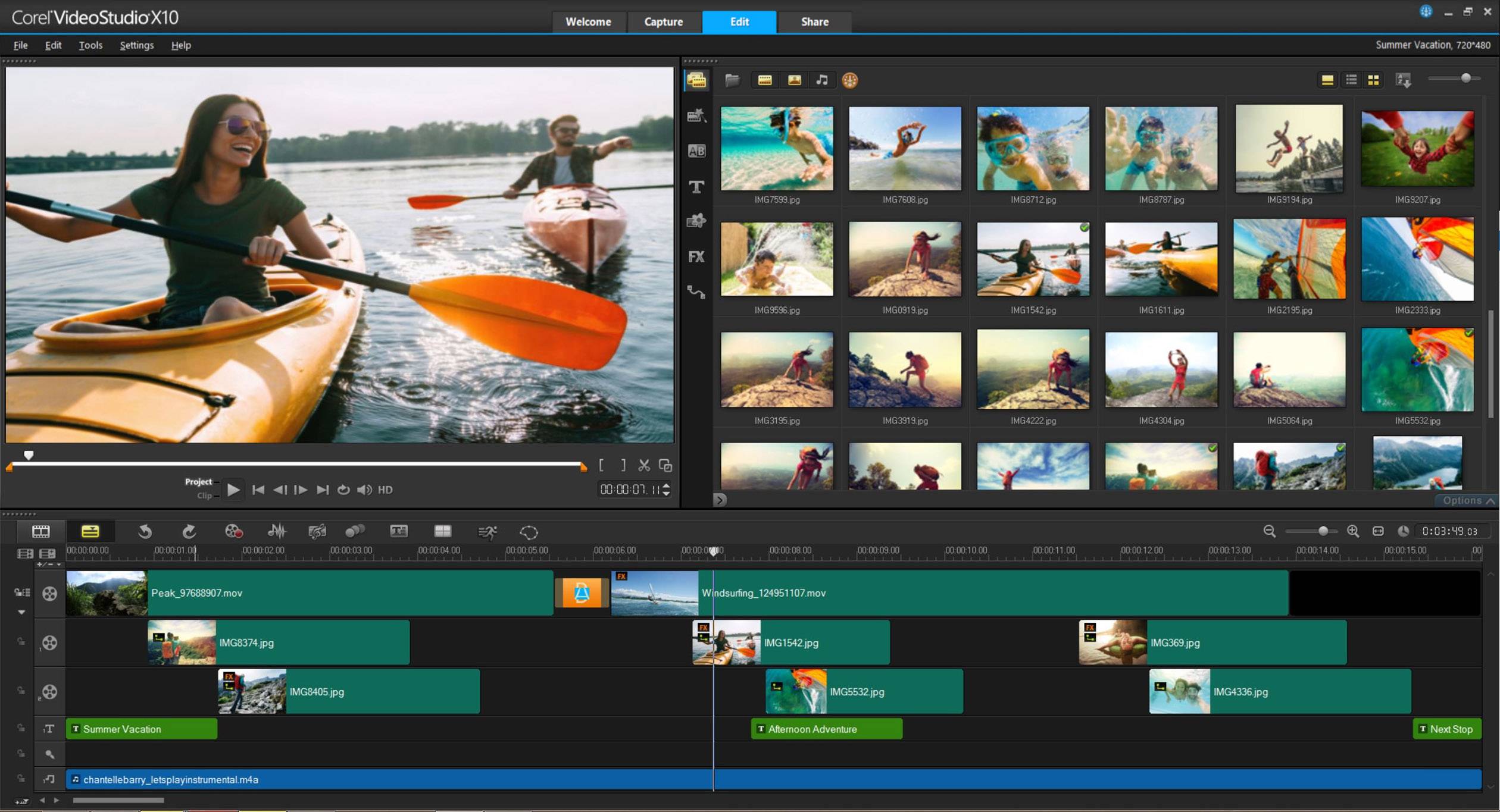The width and height of the screenshot is (1500, 812).
Task: Open the Settings menu
Action: (x=135, y=45)
